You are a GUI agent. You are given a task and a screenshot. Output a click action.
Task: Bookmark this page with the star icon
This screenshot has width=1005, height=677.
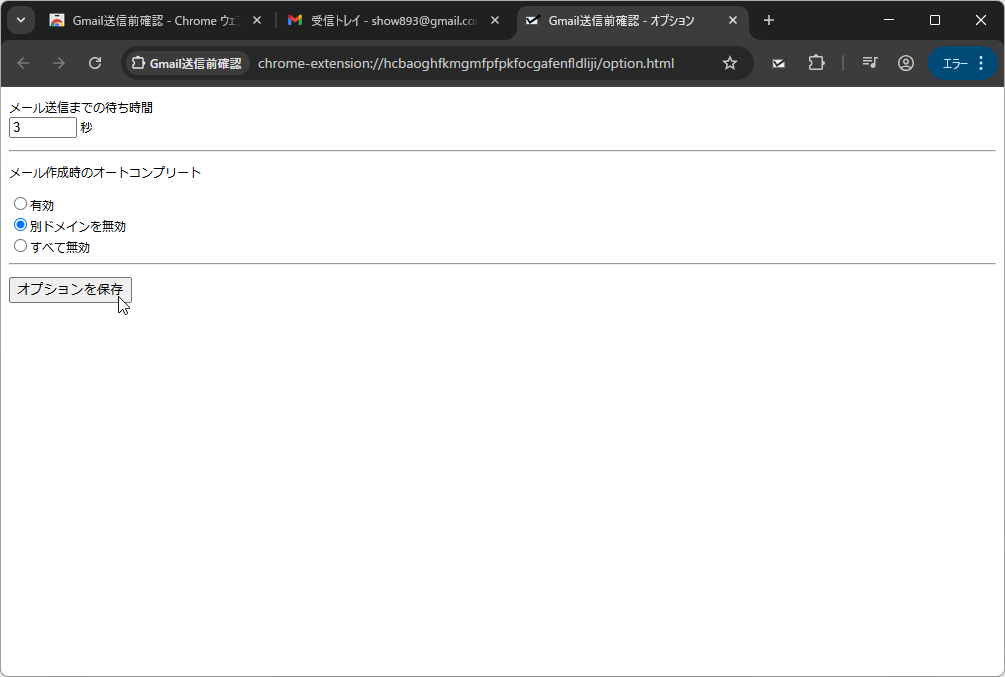coord(730,62)
